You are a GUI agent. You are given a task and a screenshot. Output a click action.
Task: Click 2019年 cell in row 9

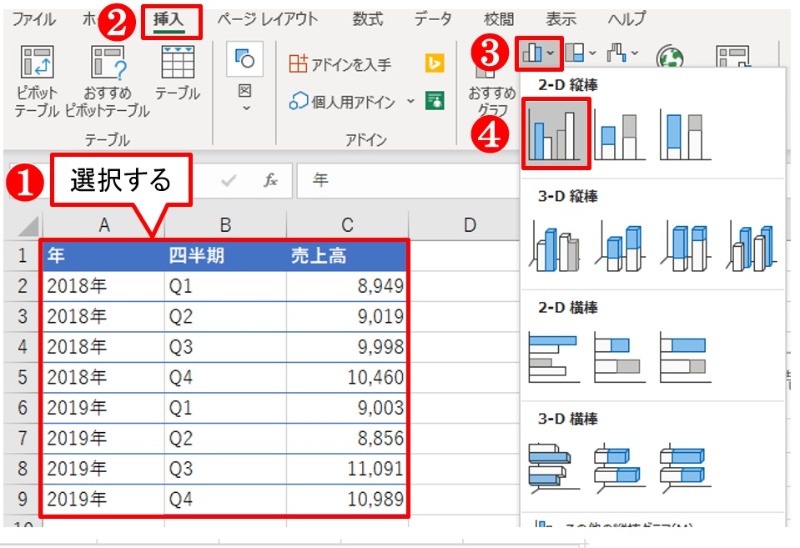click(103, 500)
